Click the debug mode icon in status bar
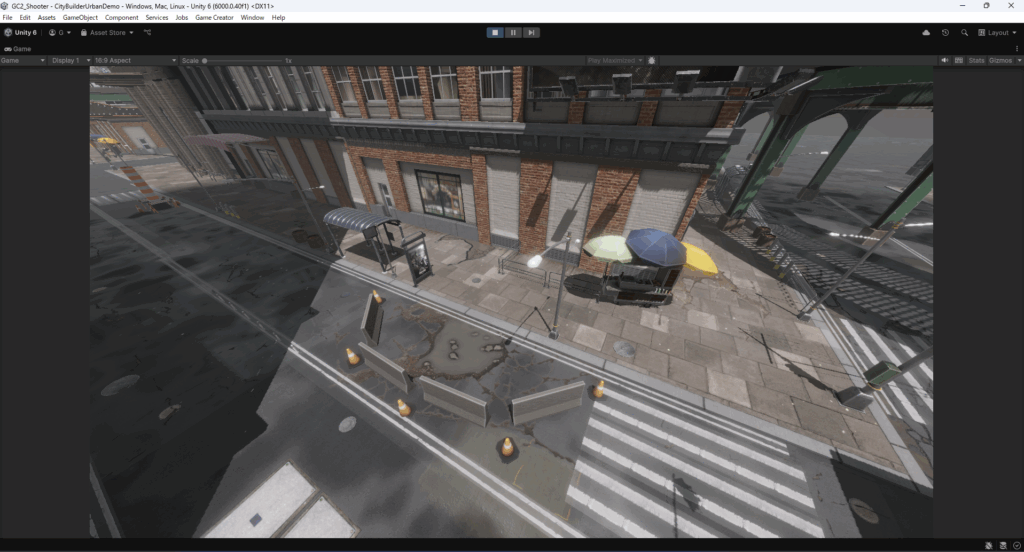The image size is (1024, 552). pyautogui.click(x=987, y=545)
